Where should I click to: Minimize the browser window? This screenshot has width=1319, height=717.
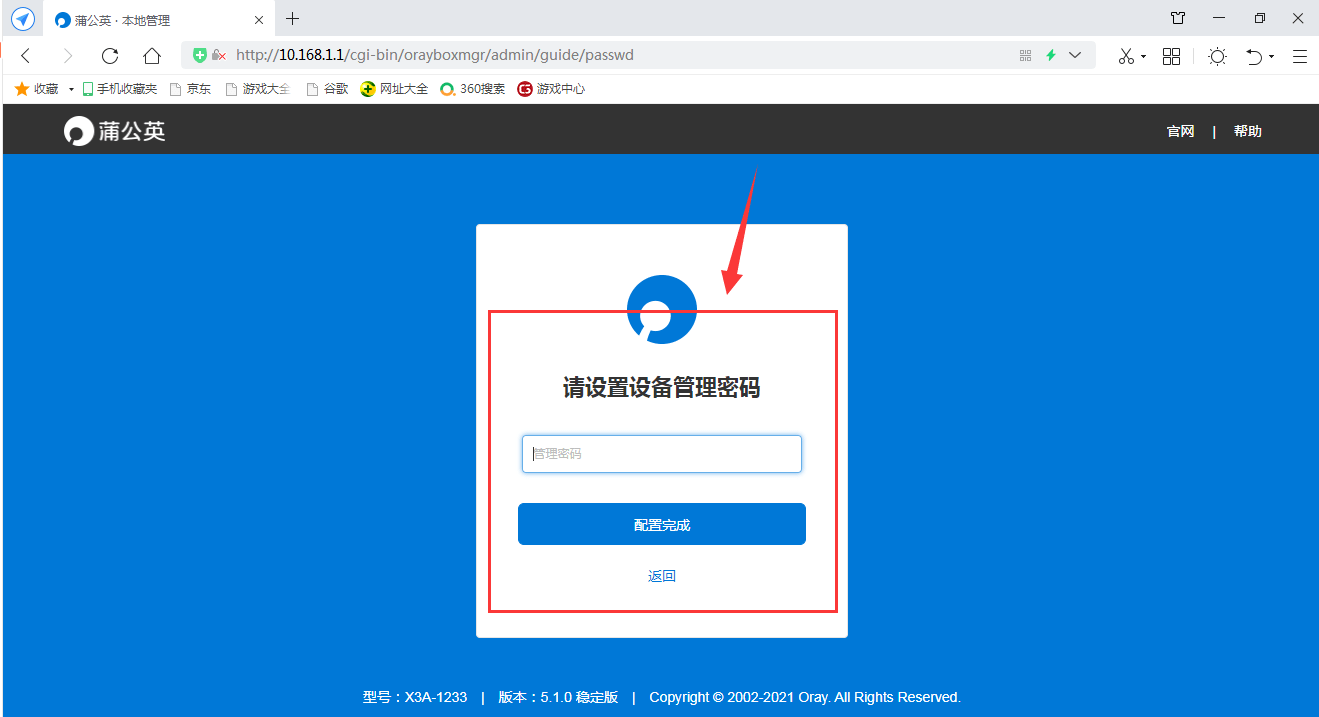(1218, 18)
